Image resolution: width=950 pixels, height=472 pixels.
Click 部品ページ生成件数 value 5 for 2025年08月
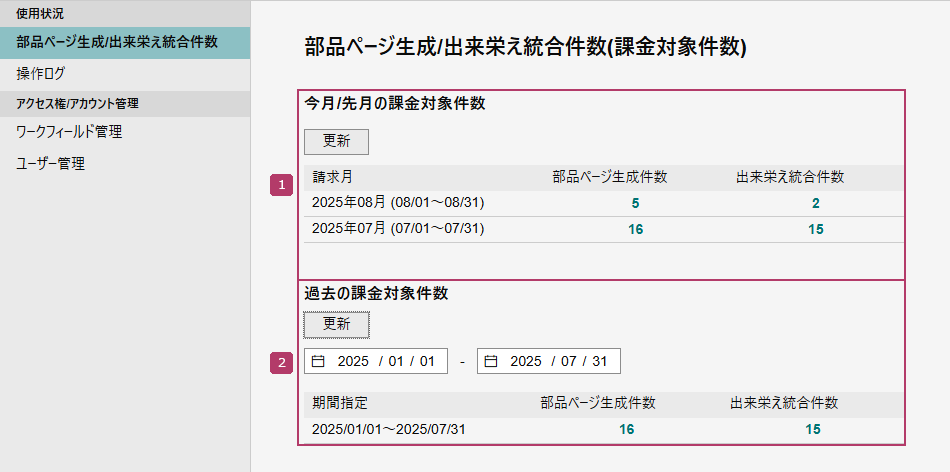click(x=635, y=204)
